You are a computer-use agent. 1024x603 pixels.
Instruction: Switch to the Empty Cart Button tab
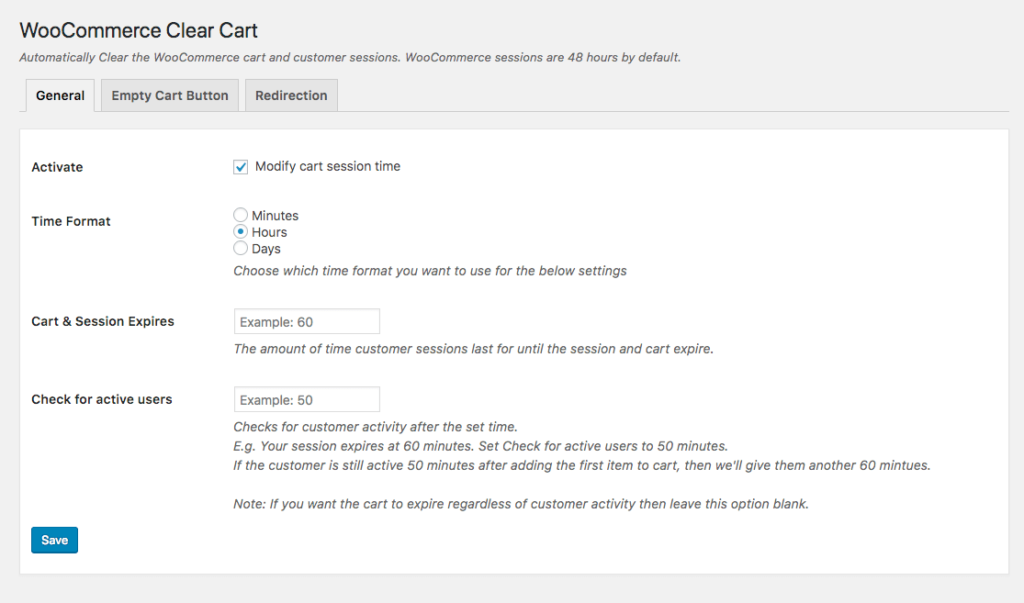[x=169, y=95]
